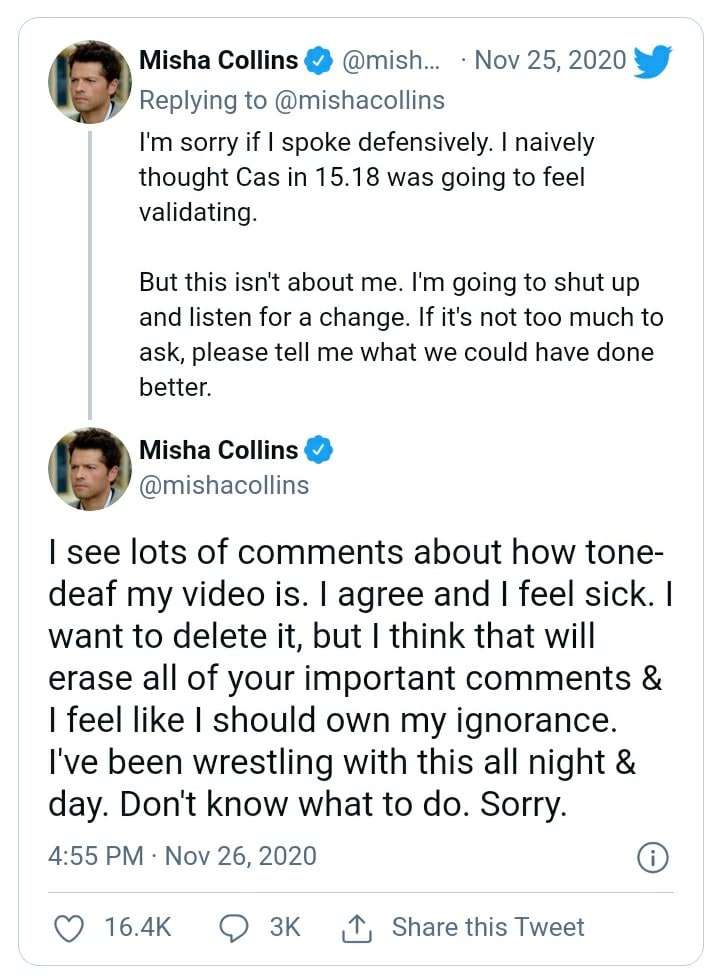Open the info circle icon
720x979 pixels.
(652, 857)
